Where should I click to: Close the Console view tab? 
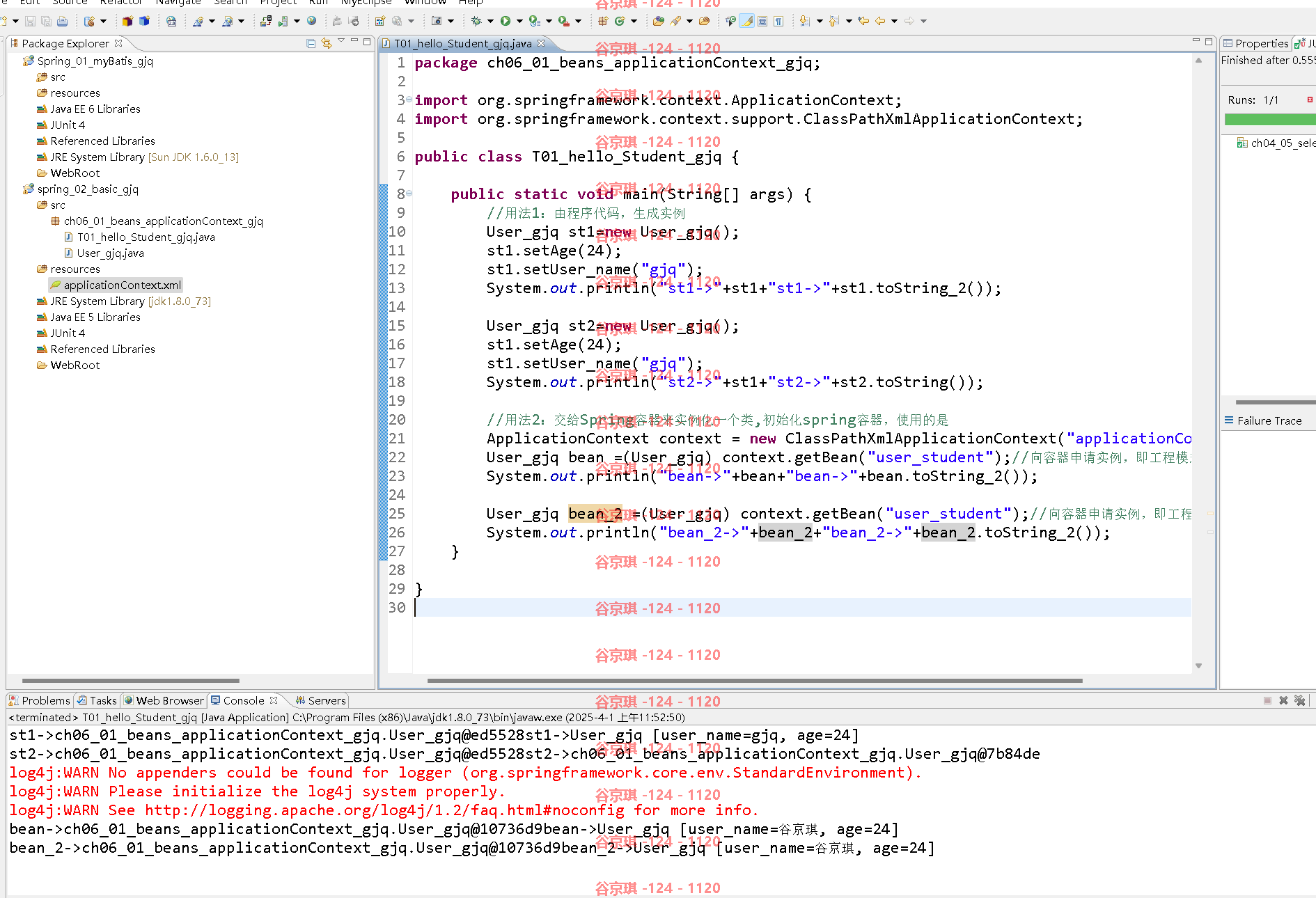274,700
